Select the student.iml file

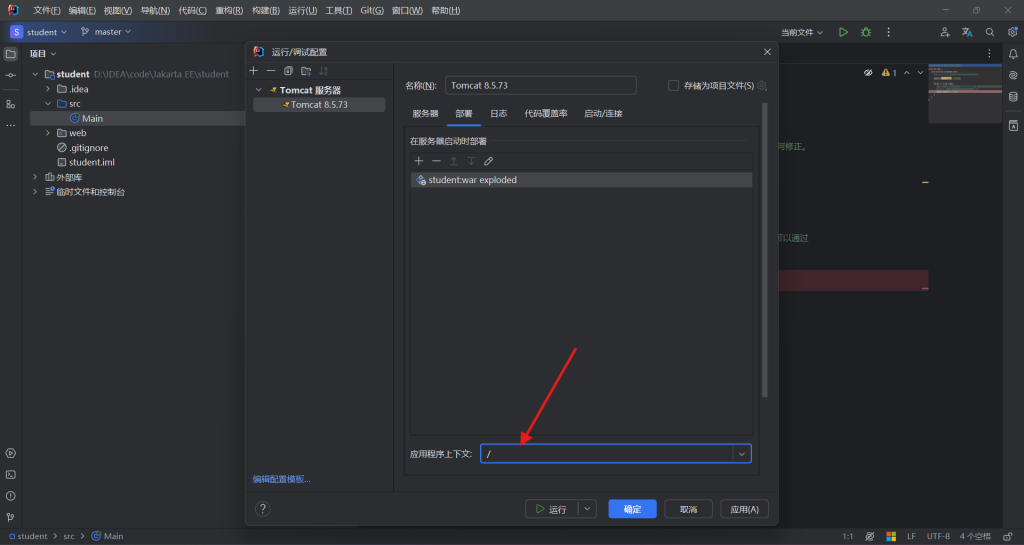91,163
